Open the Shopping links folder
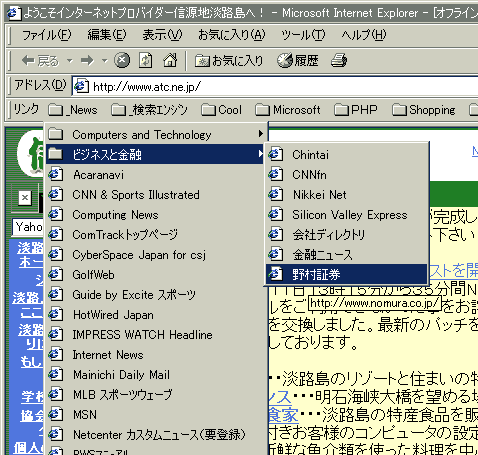This screenshot has height=455, width=478. [x=424, y=110]
